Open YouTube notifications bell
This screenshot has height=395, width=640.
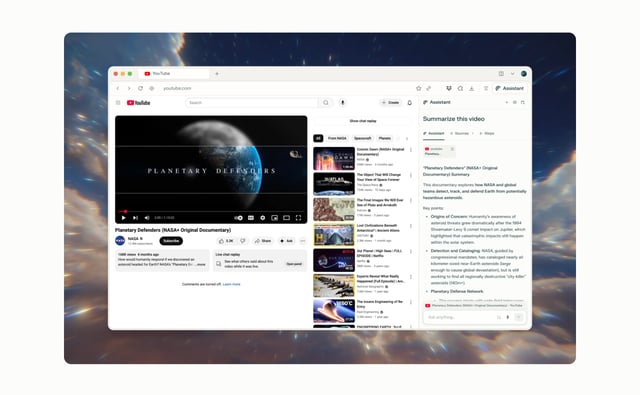coord(410,103)
